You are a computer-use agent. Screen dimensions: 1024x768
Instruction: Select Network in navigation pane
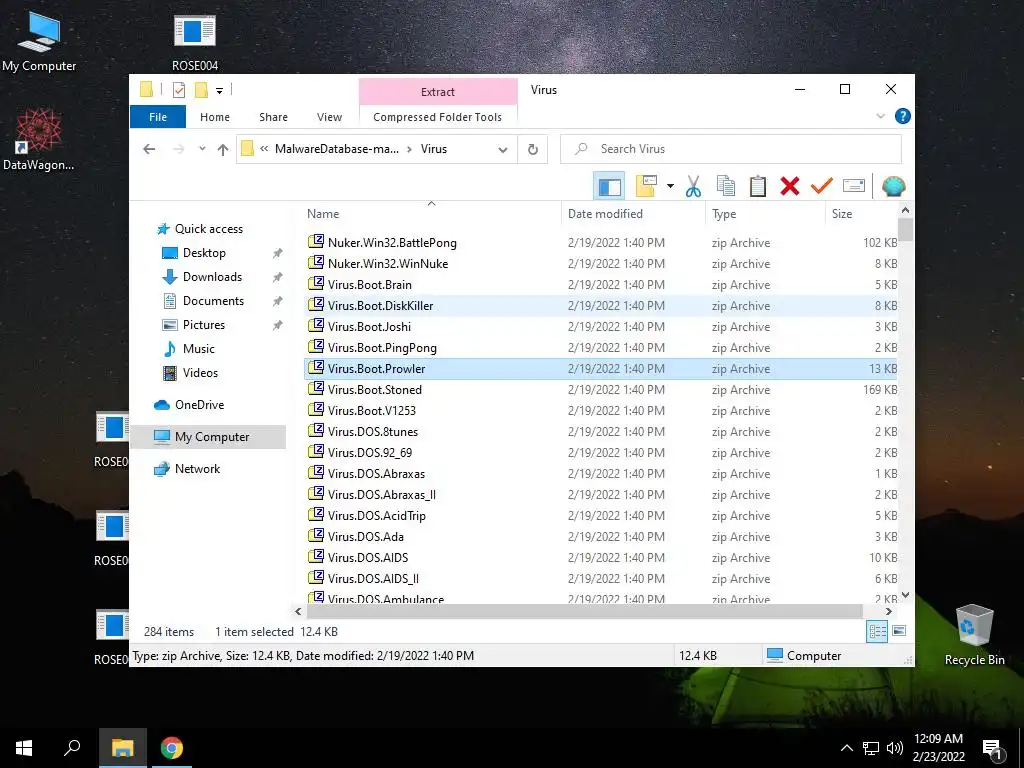pyautogui.click(x=197, y=469)
